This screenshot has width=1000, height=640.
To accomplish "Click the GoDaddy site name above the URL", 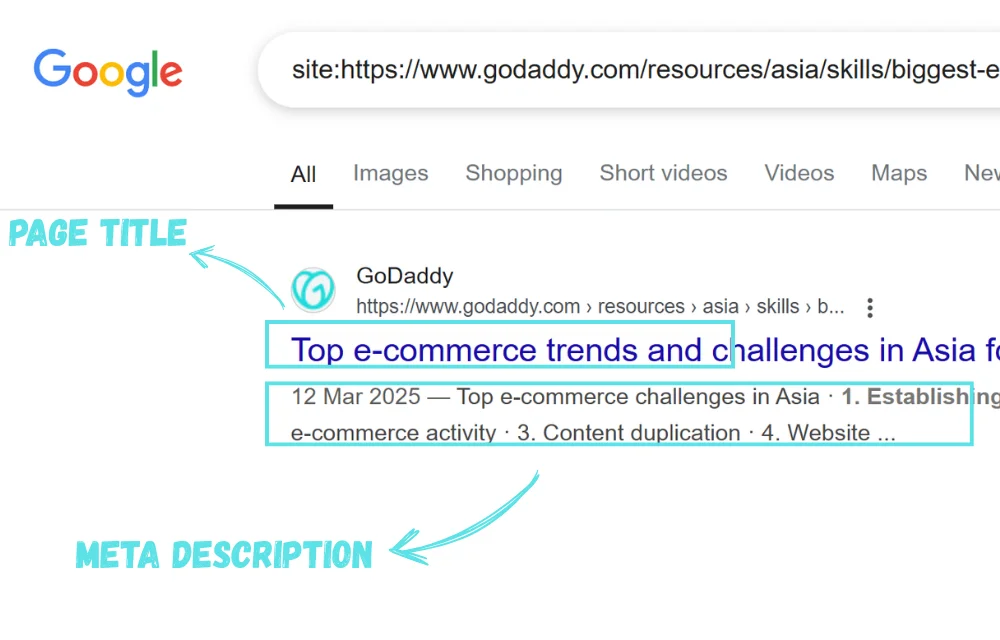I will 404,276.
